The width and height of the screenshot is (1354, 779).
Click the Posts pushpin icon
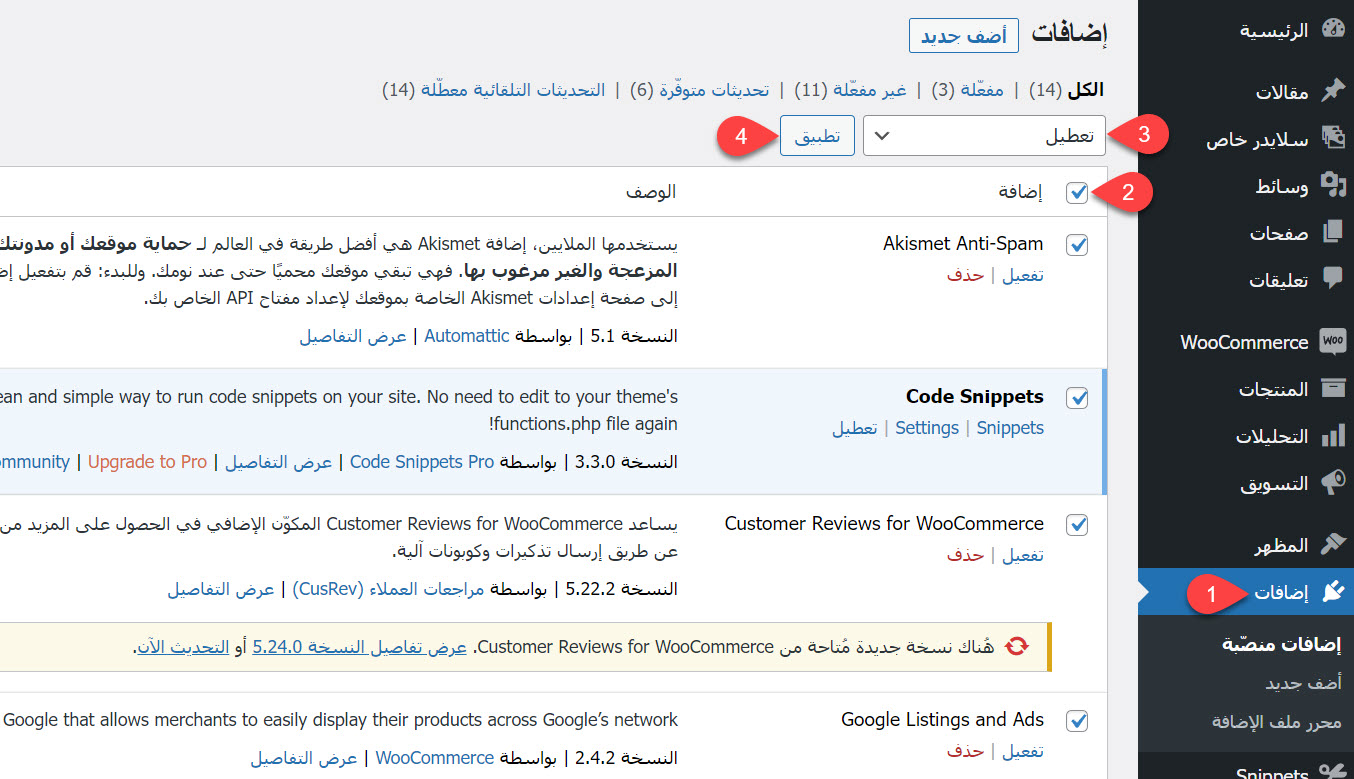pyautogui.click(x=1333, y=91)
